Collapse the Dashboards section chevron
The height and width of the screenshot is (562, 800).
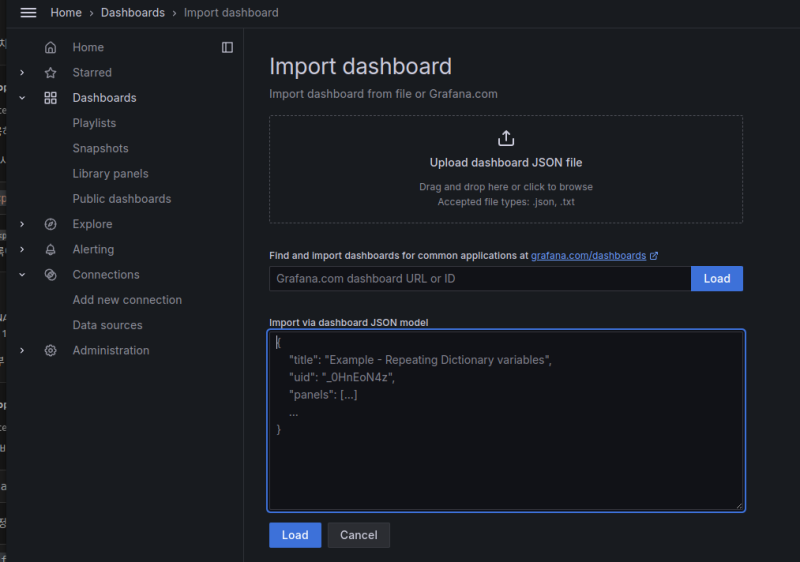coord(22,98)
